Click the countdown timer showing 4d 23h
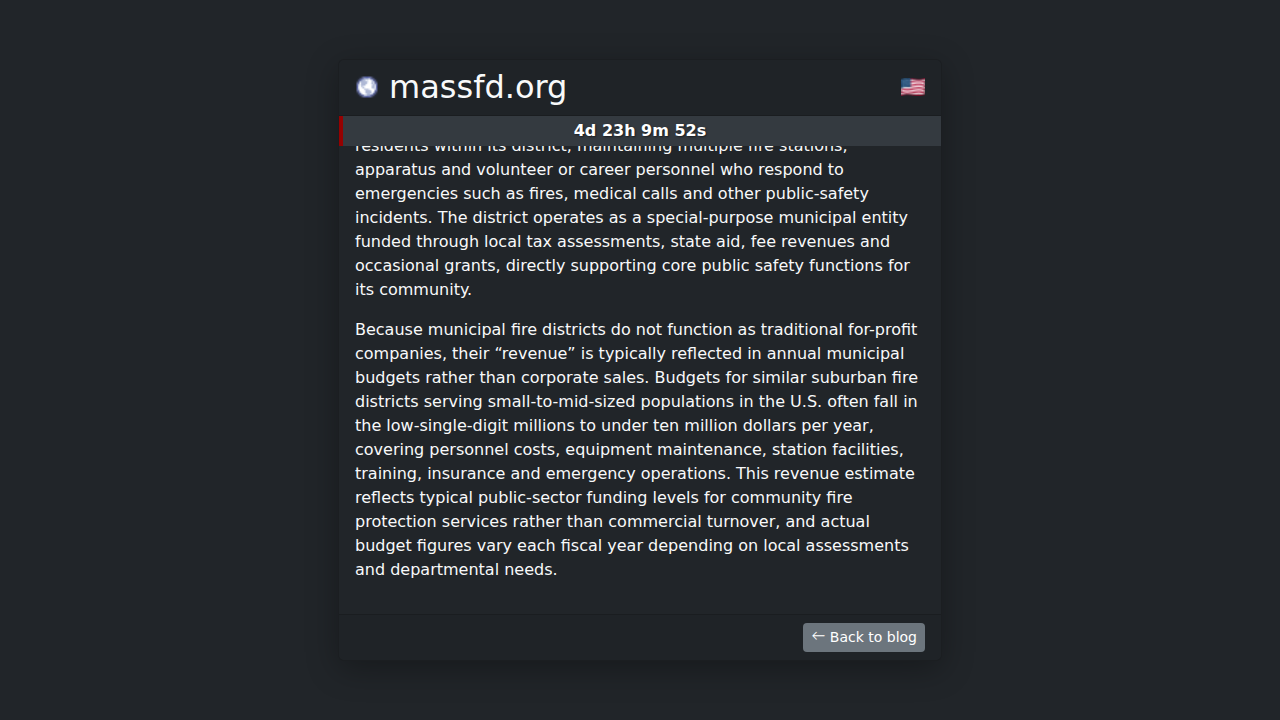 coord(640,131)
